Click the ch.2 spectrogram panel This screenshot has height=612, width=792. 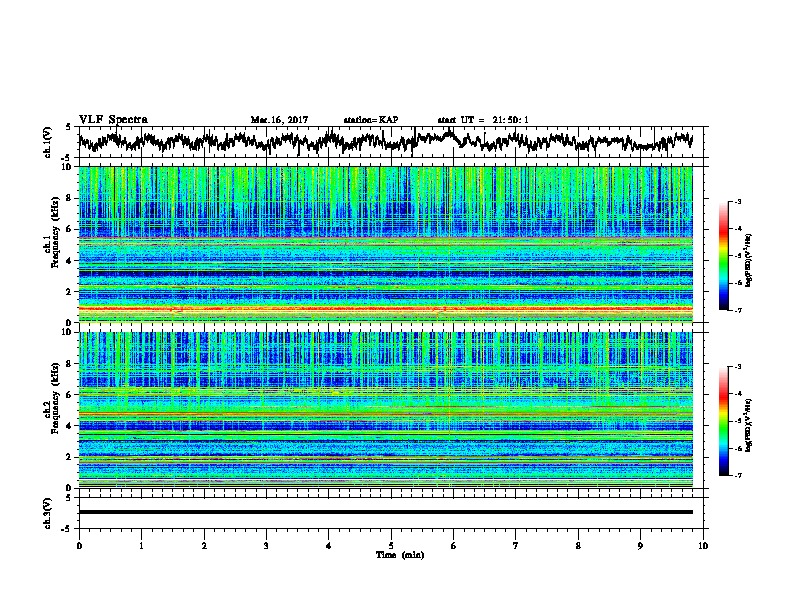[386, 410]
